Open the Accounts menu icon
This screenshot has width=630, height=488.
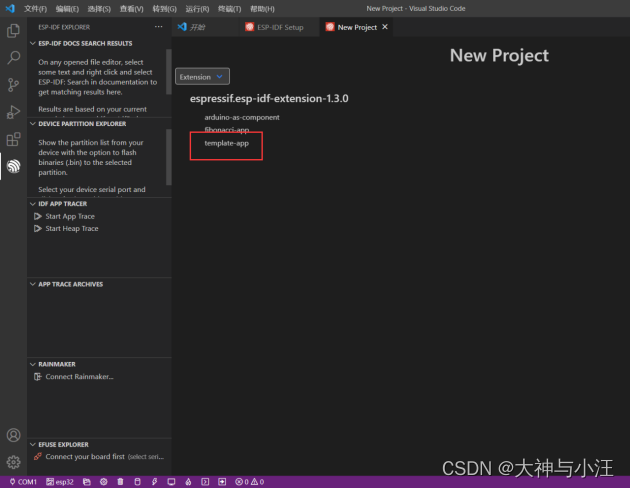[x=13, y=435]
